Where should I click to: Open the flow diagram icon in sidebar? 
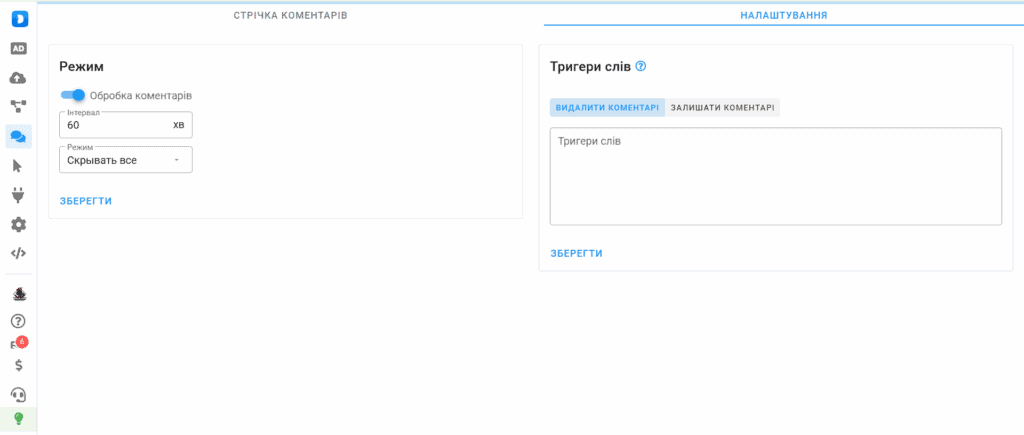18,106
